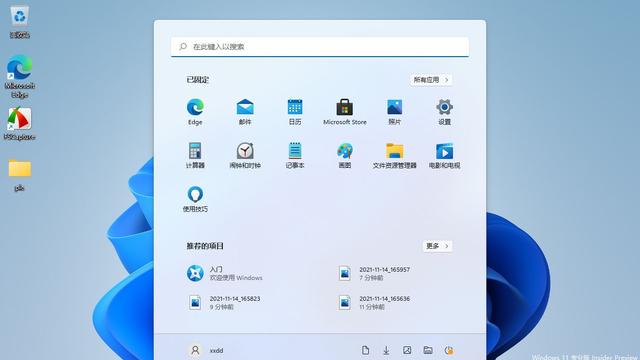Select the pic folder on desktop
The image size is (640, 360).
pyautogui.click(x=20, y=175)
